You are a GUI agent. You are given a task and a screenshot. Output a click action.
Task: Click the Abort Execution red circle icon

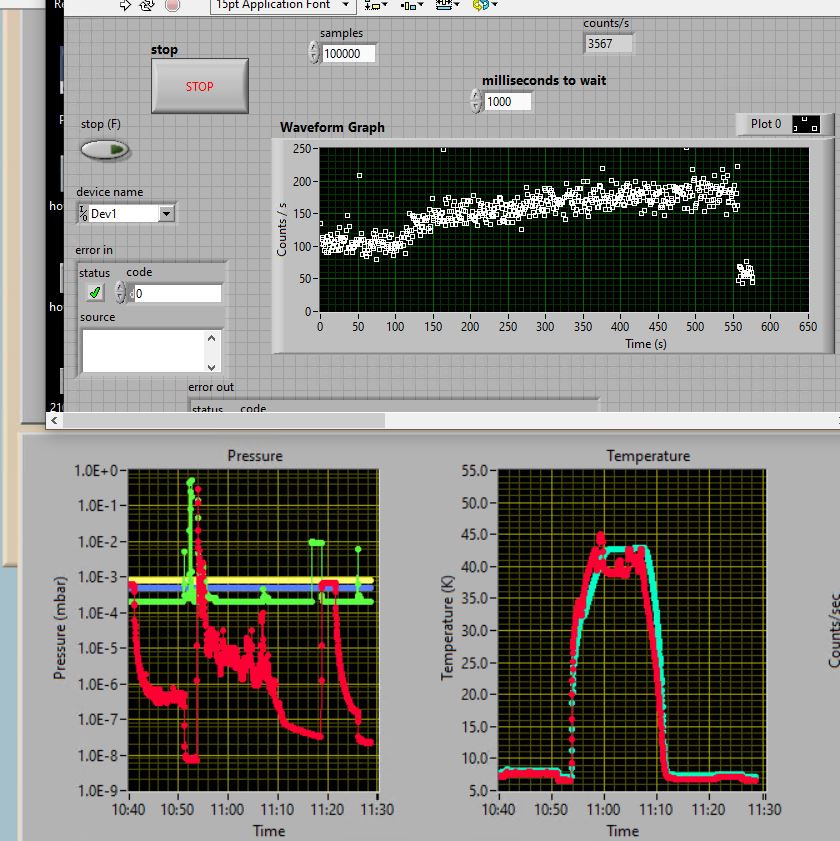click(172, 5)
